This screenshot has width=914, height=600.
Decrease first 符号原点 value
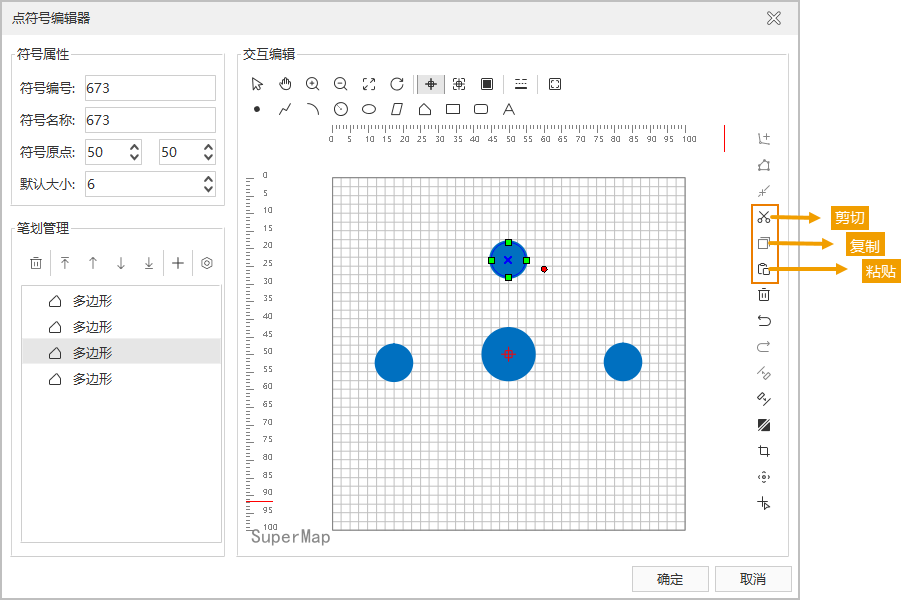[x=134, y=157]
